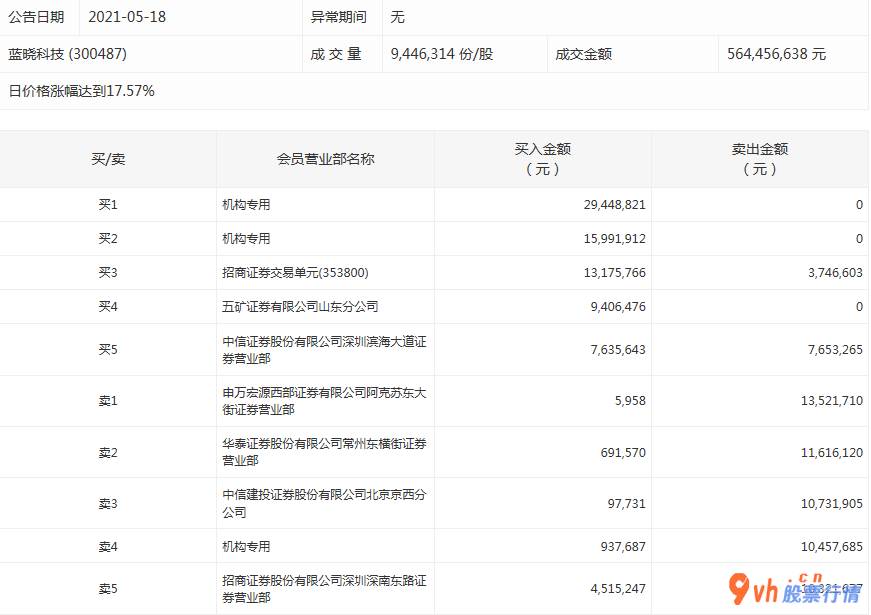Viewport: 871px width, 615px height.
Task: Select buy amount 15,991,912
Action: tap(614, 239)
